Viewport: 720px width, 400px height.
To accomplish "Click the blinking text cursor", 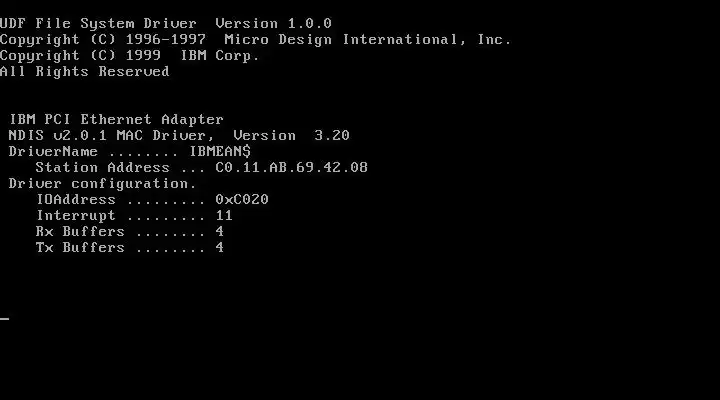I will [5, 318].
